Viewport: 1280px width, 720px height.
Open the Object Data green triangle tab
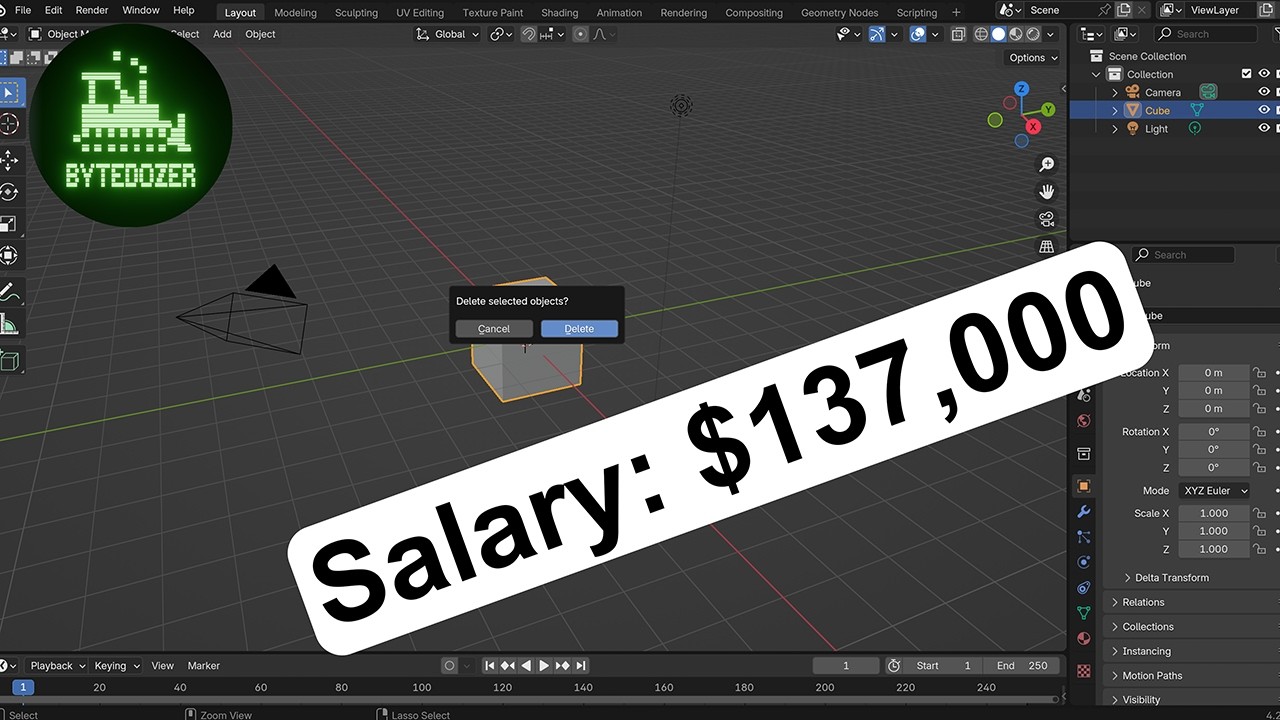(1083, 612)
